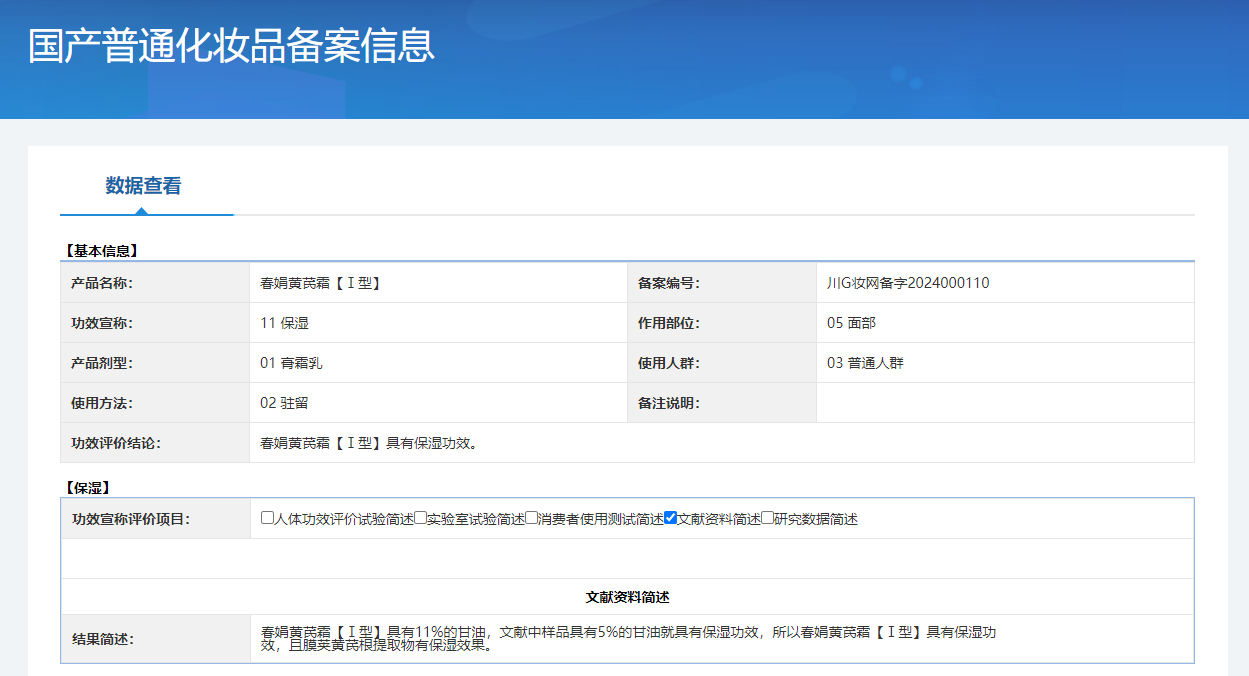1249x676 pixels.
Task: Click the 【基本信息】 section heading
Action: tap(100, 250)
